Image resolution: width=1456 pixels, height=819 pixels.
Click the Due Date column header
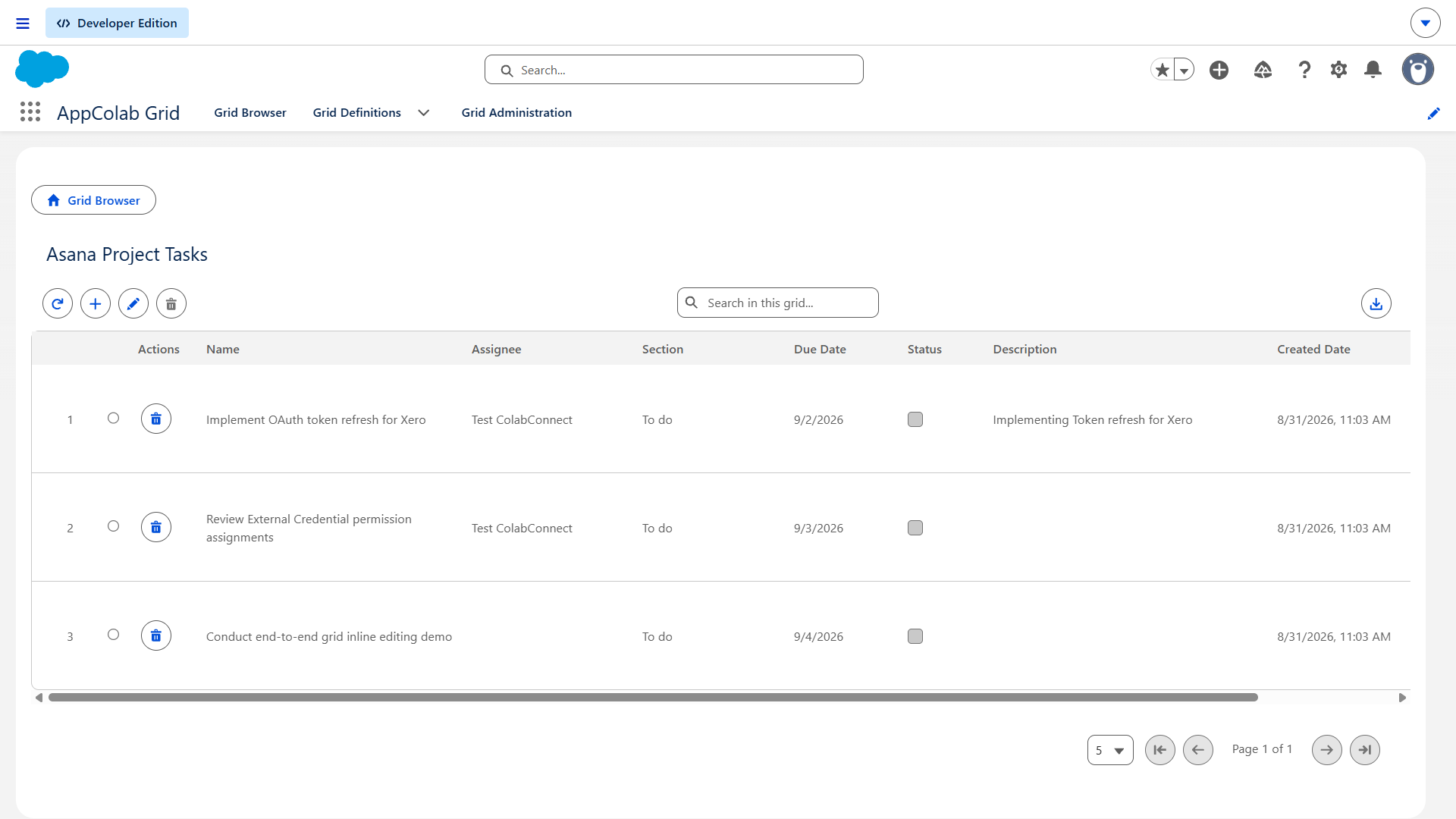coord(820,349)
